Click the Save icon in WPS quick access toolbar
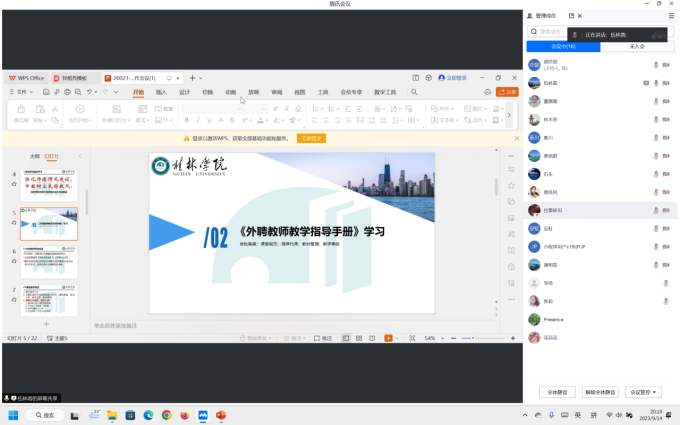The width and height of the screenshot is (680, 425). pyautogui.click(x=47, y=92)
